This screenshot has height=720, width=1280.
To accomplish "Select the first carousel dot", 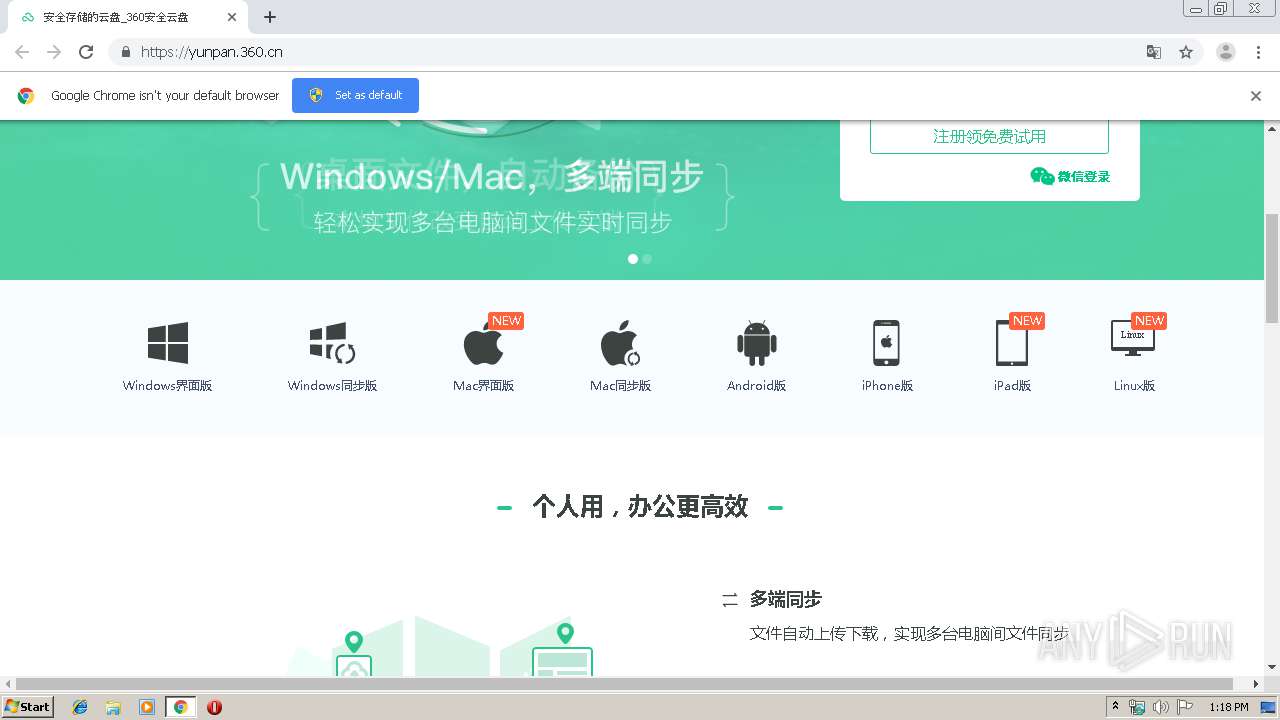I will coord(632,259).
